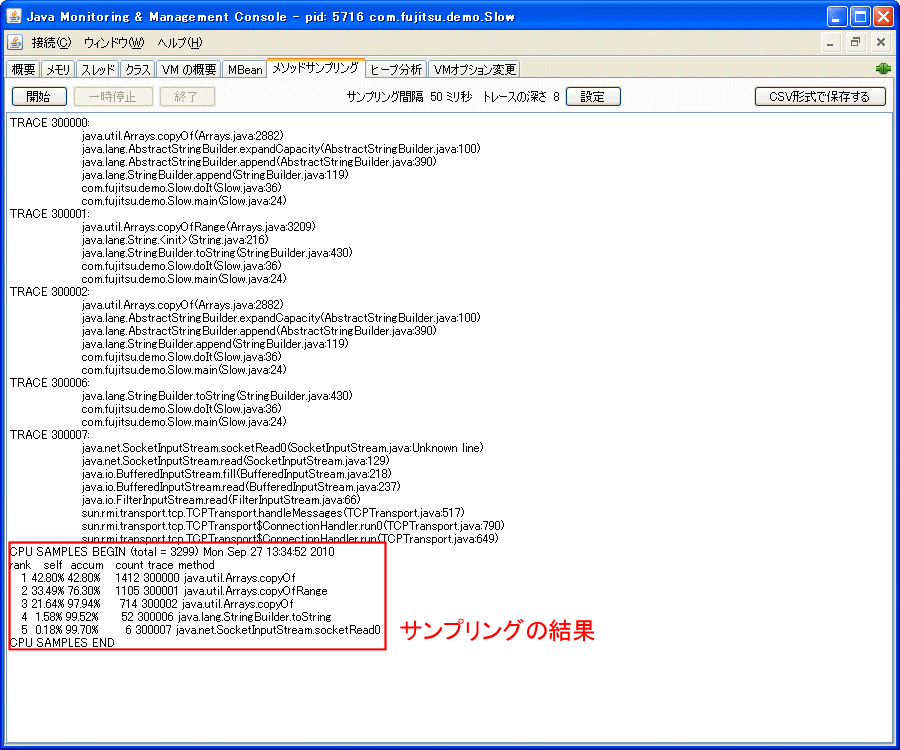The width and height of the screenshot is (900, 750).
Task: Click the TRACE 300007: header line
Action: (50, 435)
